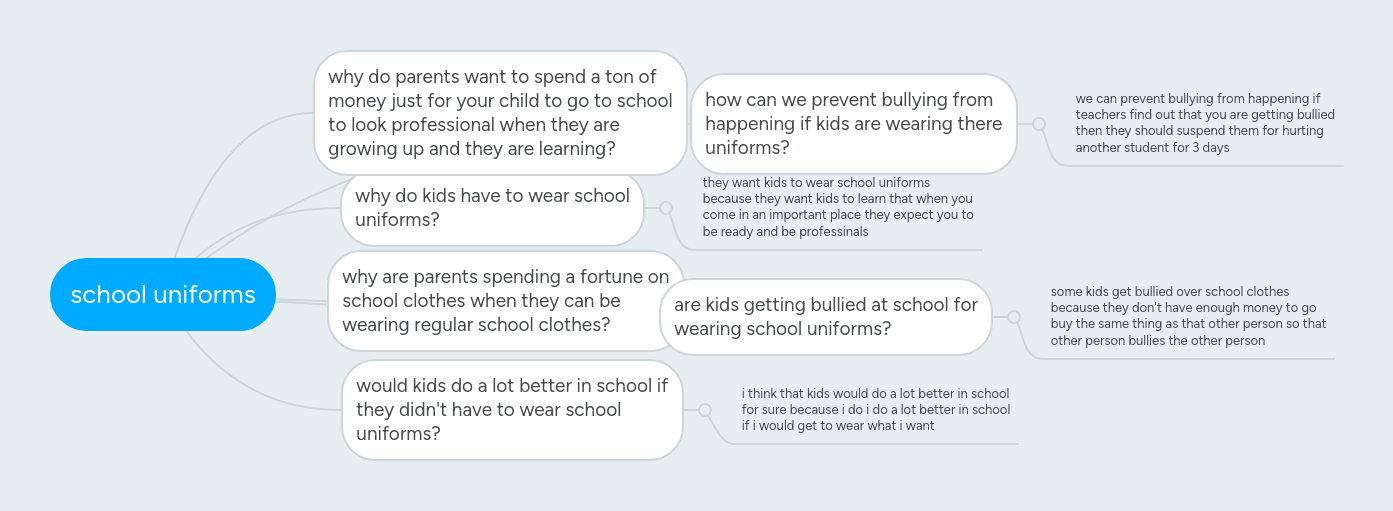Image resolution: width=1393 pixels, height=511 pixels.
Task: Collapse the branch toggle beside 'how can we prevent bullying'
Action: (x=1039, y=124)
